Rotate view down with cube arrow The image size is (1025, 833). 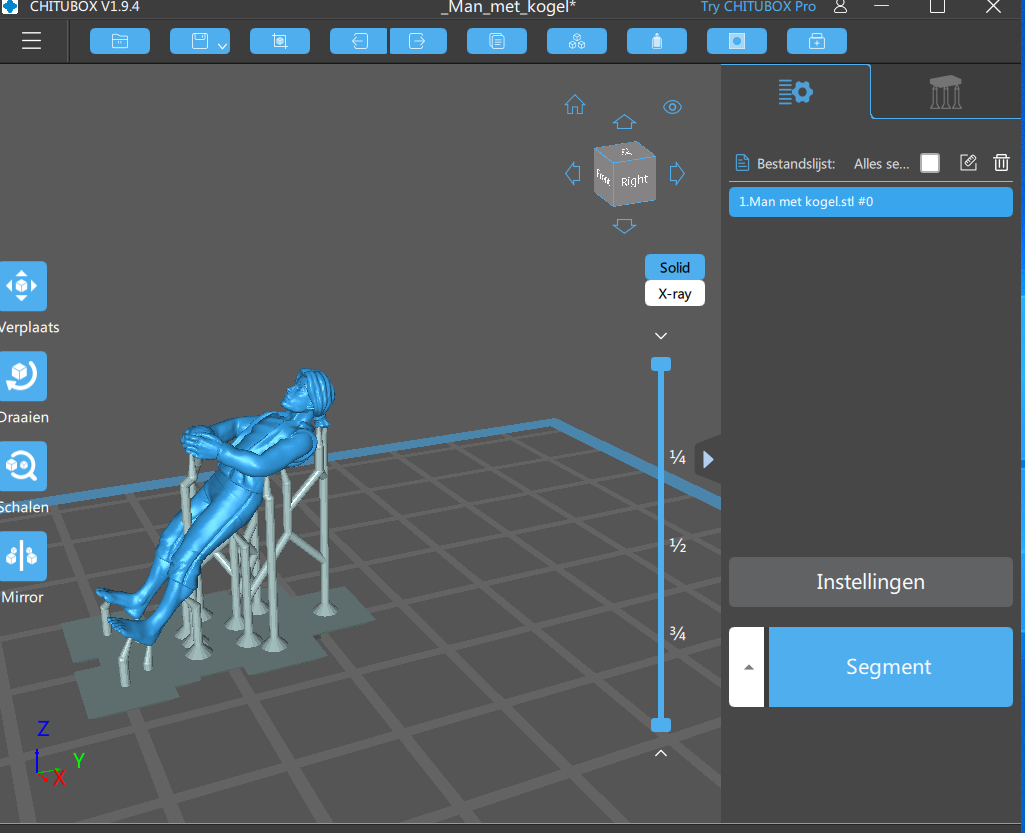click(x=624, y=226)
